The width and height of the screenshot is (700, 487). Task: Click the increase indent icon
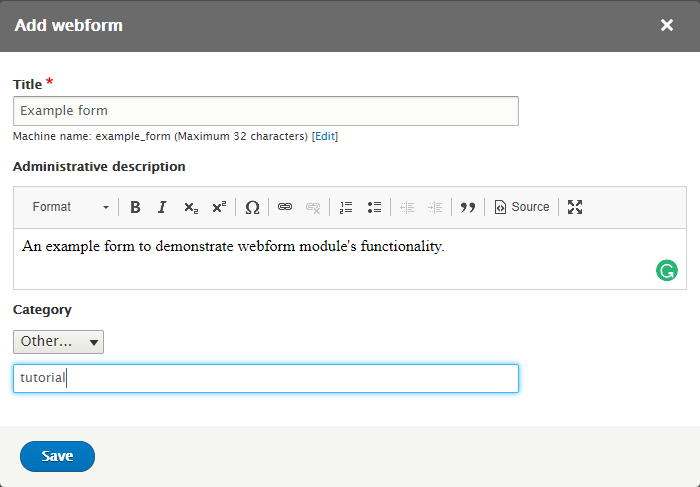coord(435,207)
